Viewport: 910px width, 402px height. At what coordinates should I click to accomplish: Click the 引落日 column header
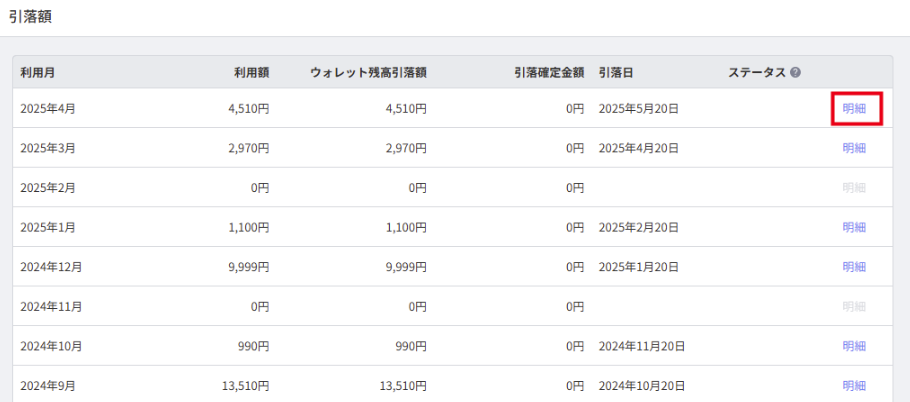tap(616, 73)
